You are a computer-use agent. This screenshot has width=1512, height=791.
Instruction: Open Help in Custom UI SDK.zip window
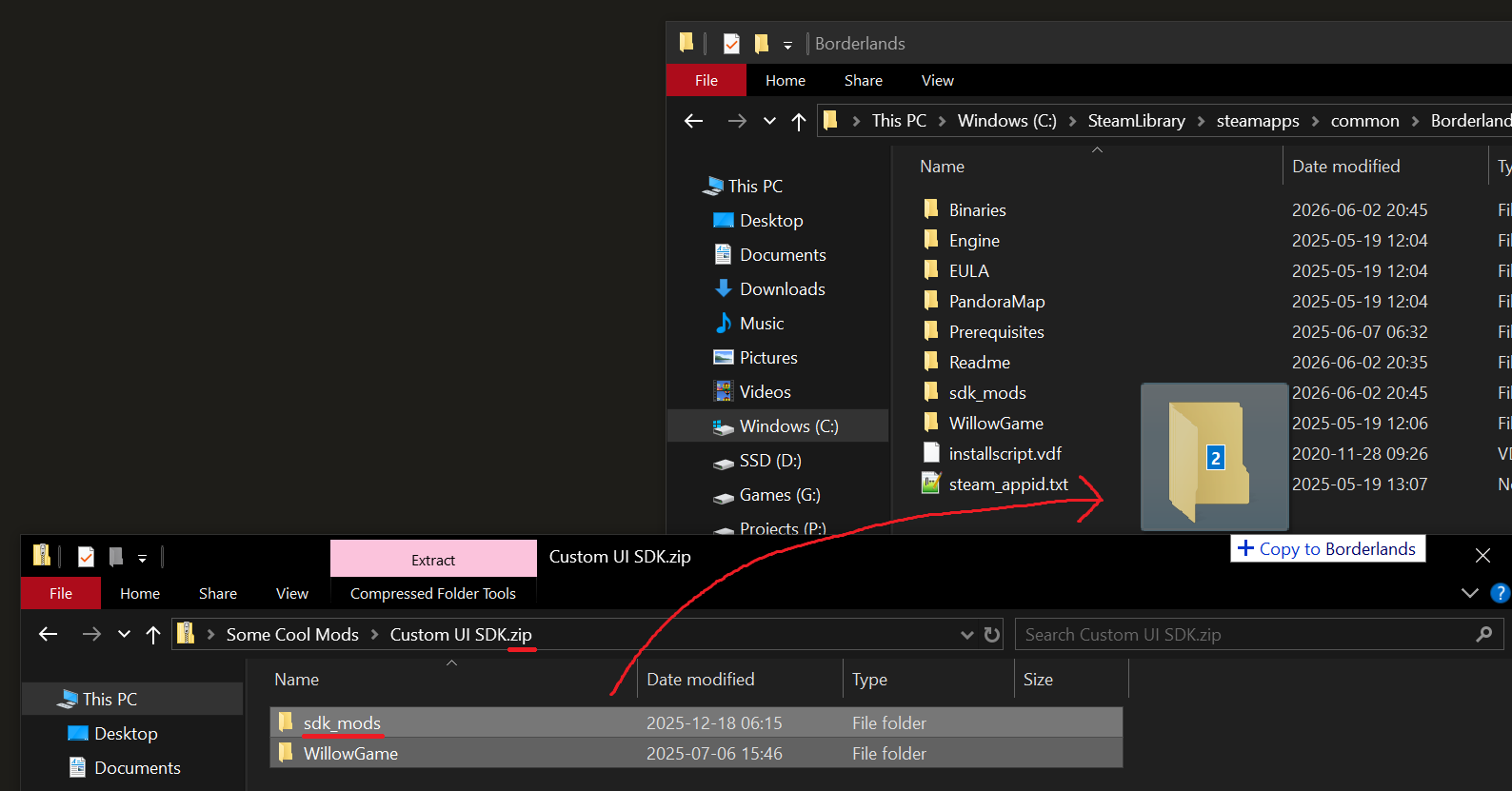1501,593
